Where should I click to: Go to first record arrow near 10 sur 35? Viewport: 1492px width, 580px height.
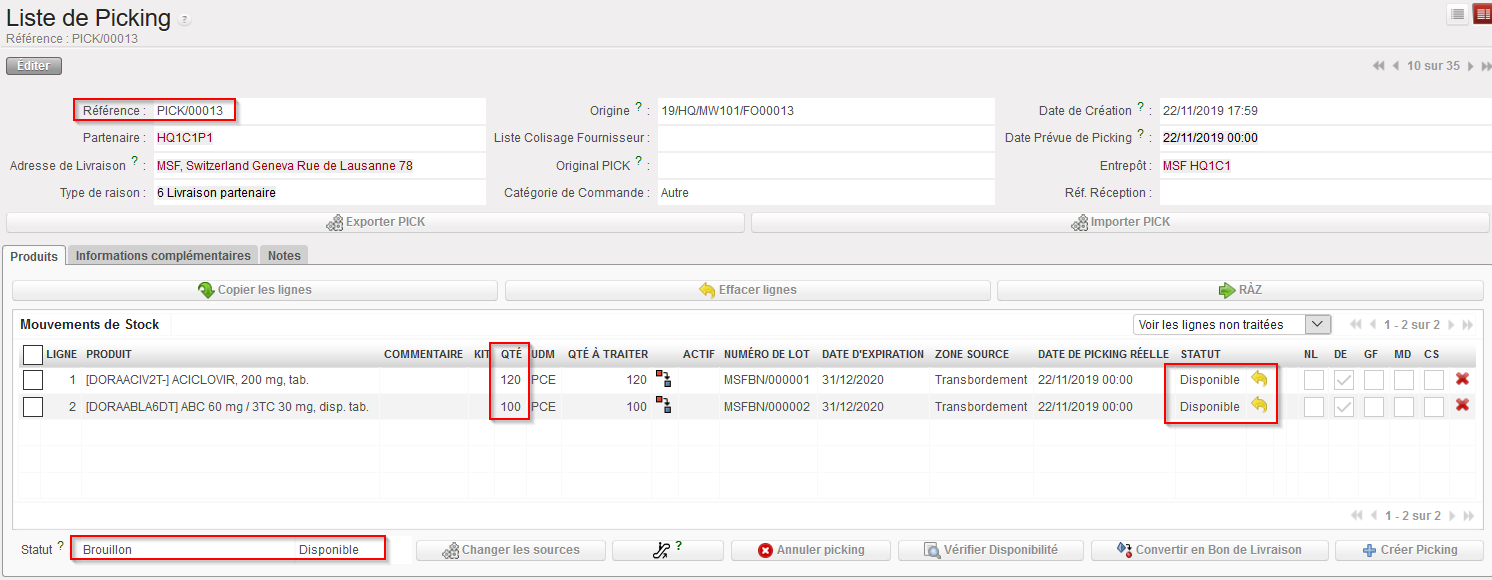(1379, 66)
